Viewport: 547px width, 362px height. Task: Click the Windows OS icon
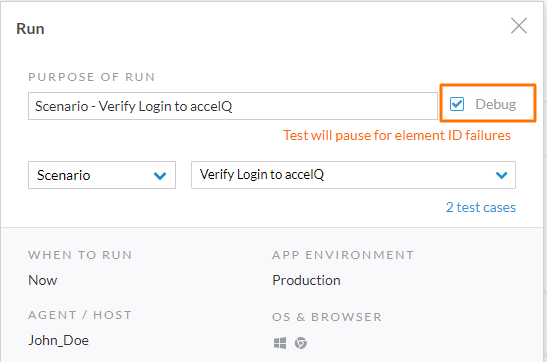click(x=280, y=343)
